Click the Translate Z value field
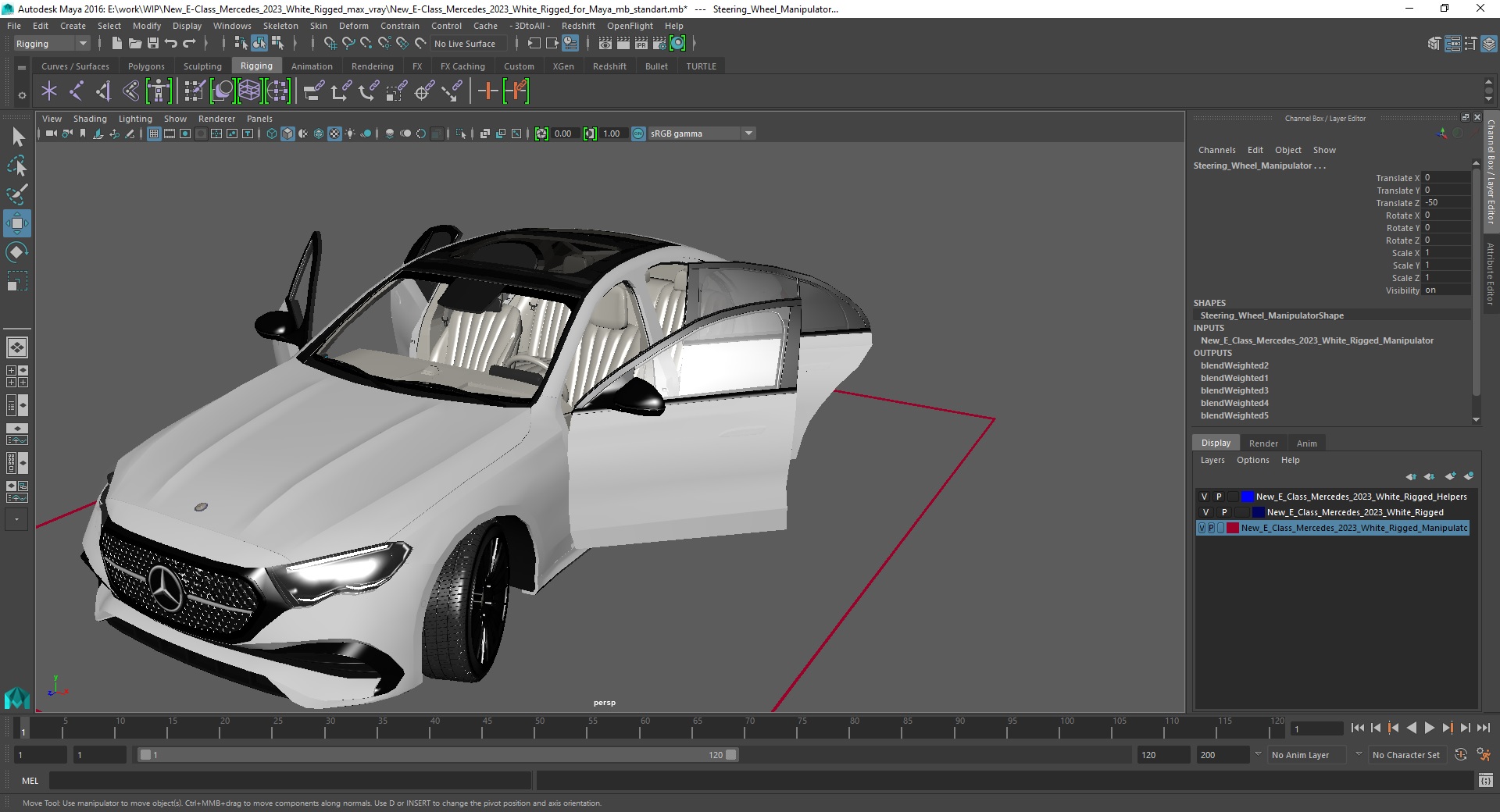Image resolution: width=1500 pixels, height=812 pixels. [1447, 202]
